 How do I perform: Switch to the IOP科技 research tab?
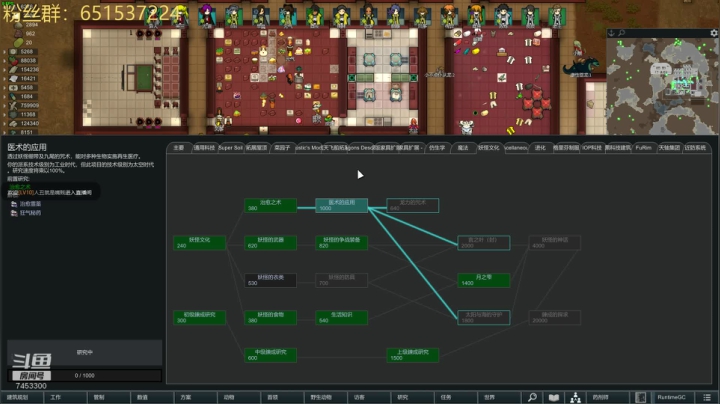coord(592,148)
